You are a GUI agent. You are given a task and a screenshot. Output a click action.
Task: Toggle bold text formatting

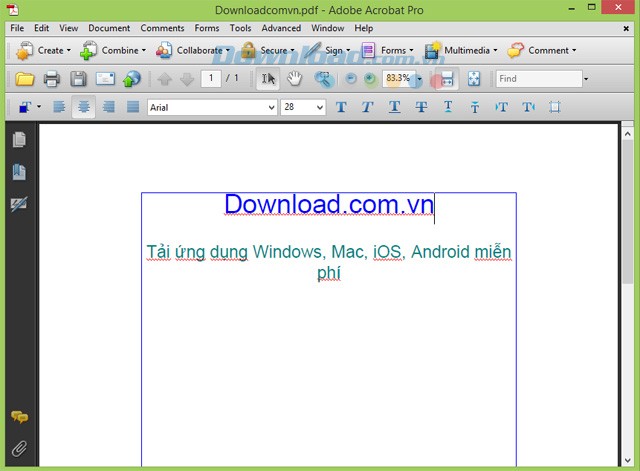(x=341, y=107)
